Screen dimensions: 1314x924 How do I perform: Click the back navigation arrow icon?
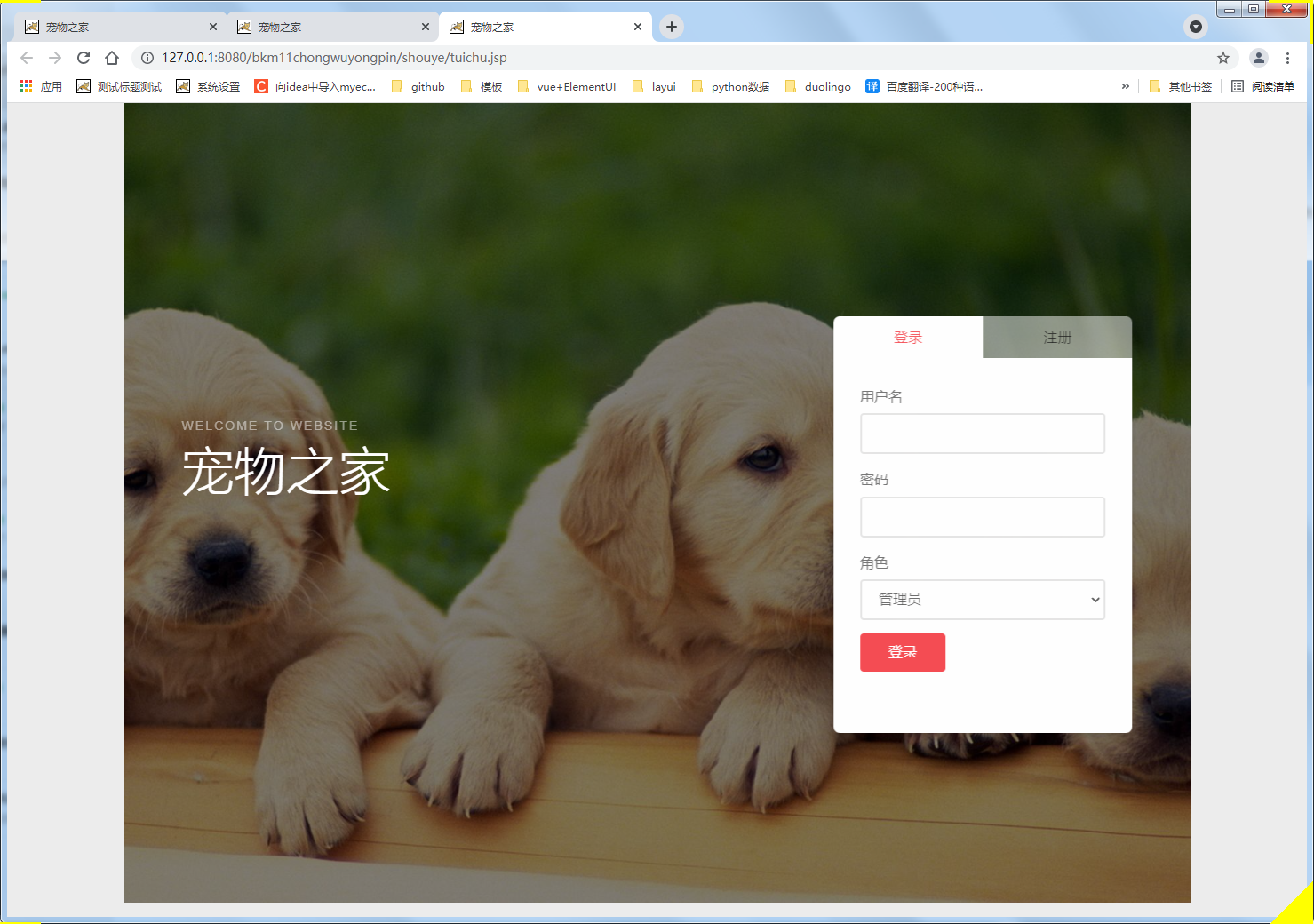26,57
